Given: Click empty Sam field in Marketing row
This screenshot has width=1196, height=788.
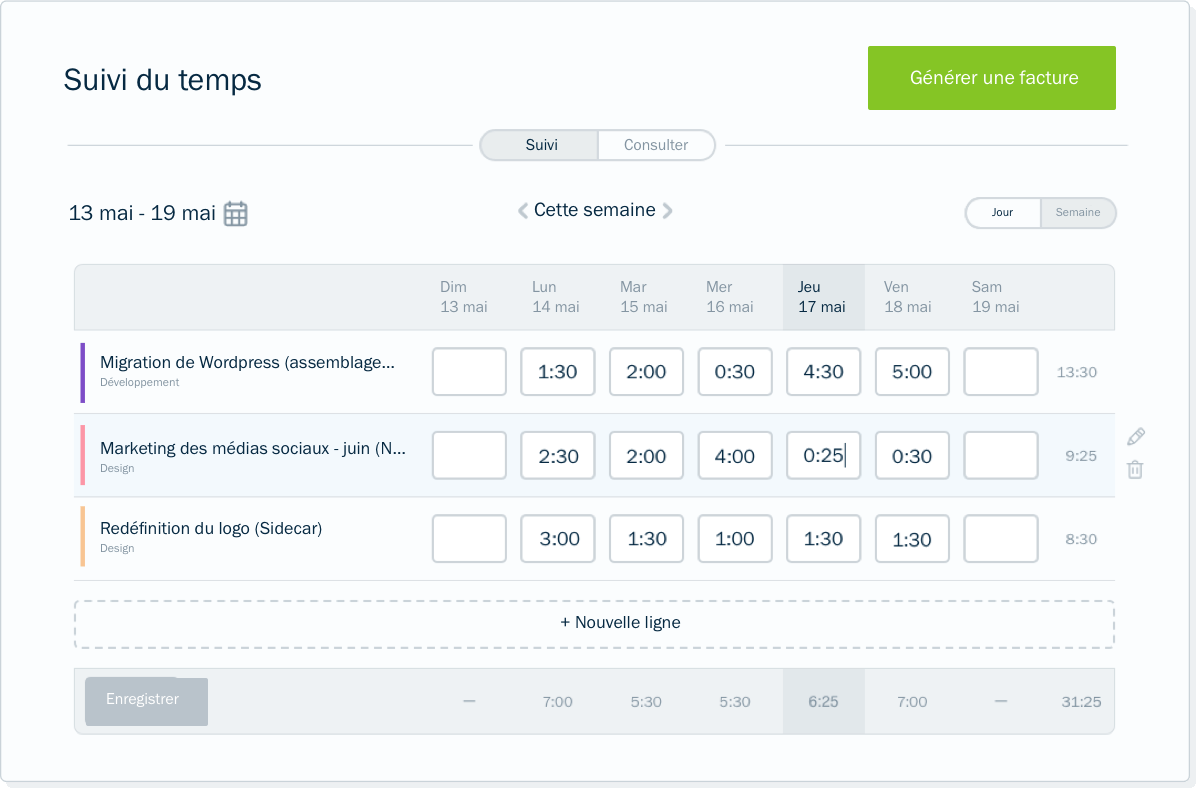Looking at the screenshot, I should click(x=1001, y=455).
